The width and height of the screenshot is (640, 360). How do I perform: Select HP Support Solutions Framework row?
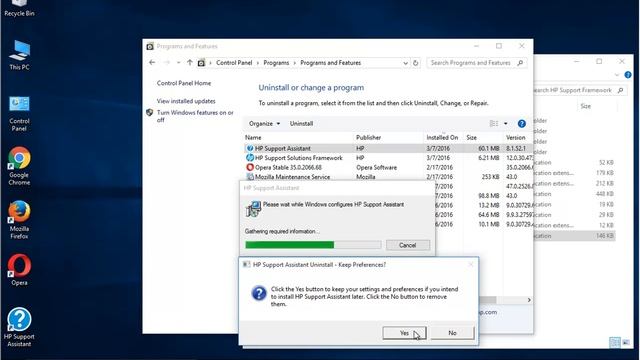point(388,158)
